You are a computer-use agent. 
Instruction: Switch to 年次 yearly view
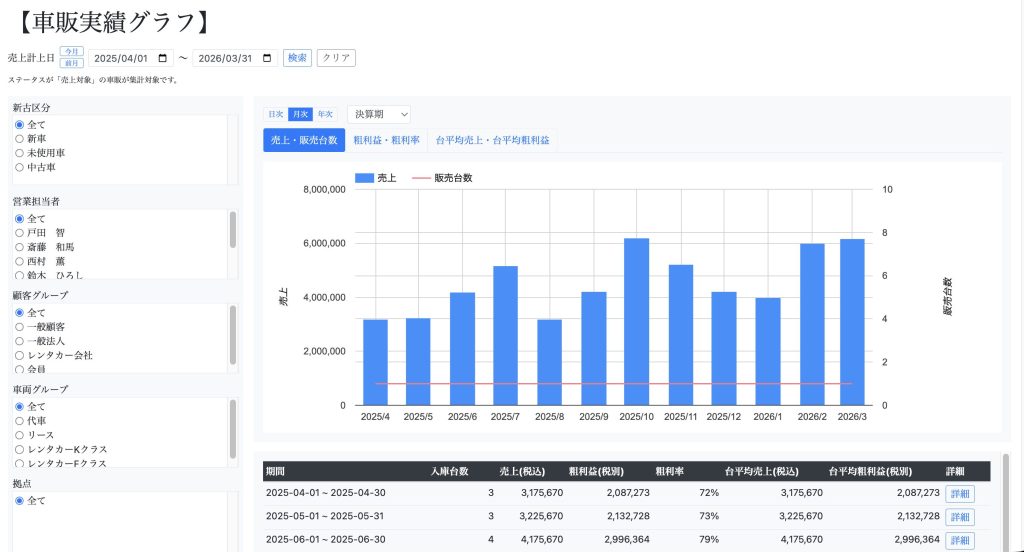coord(325,114)
